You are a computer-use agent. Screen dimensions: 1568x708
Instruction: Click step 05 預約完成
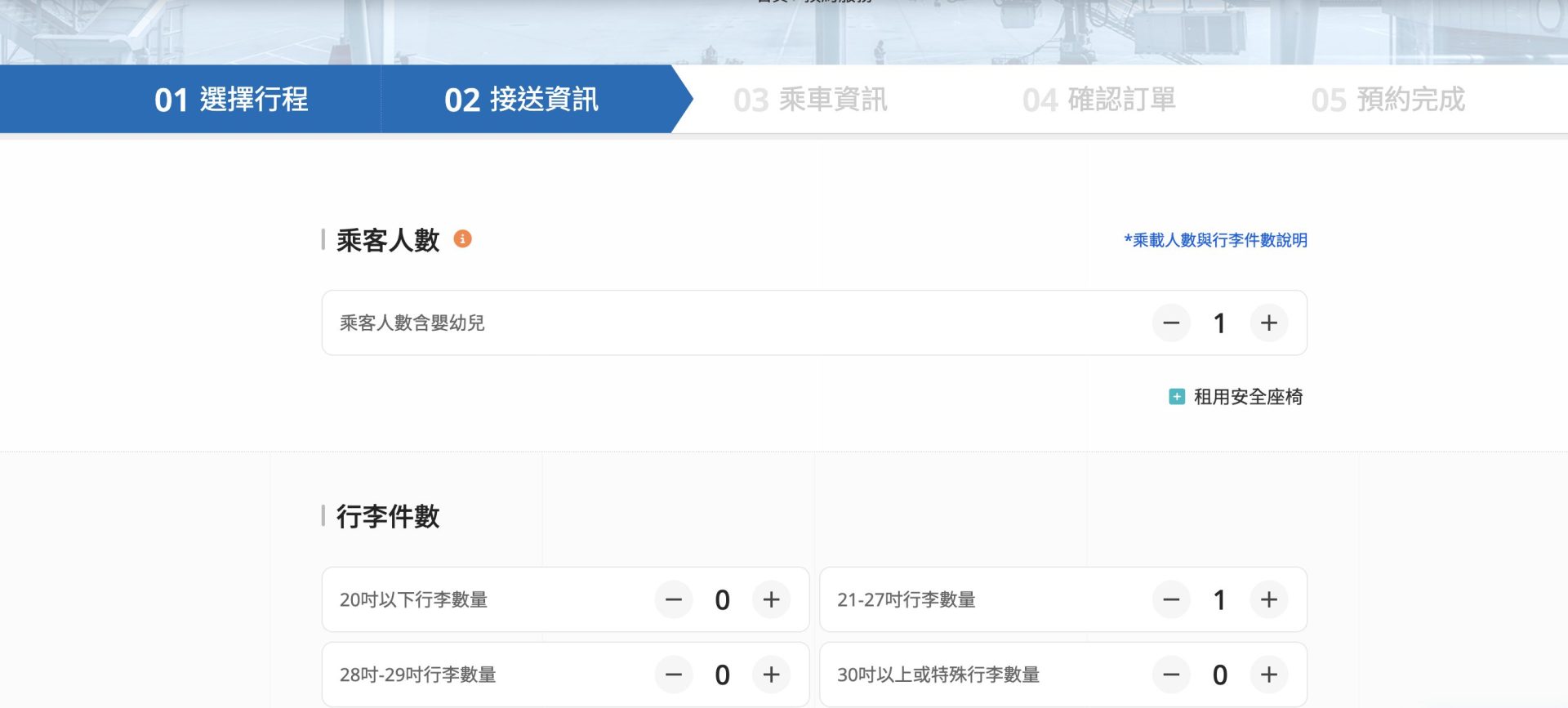click(x=1388, y=100)
